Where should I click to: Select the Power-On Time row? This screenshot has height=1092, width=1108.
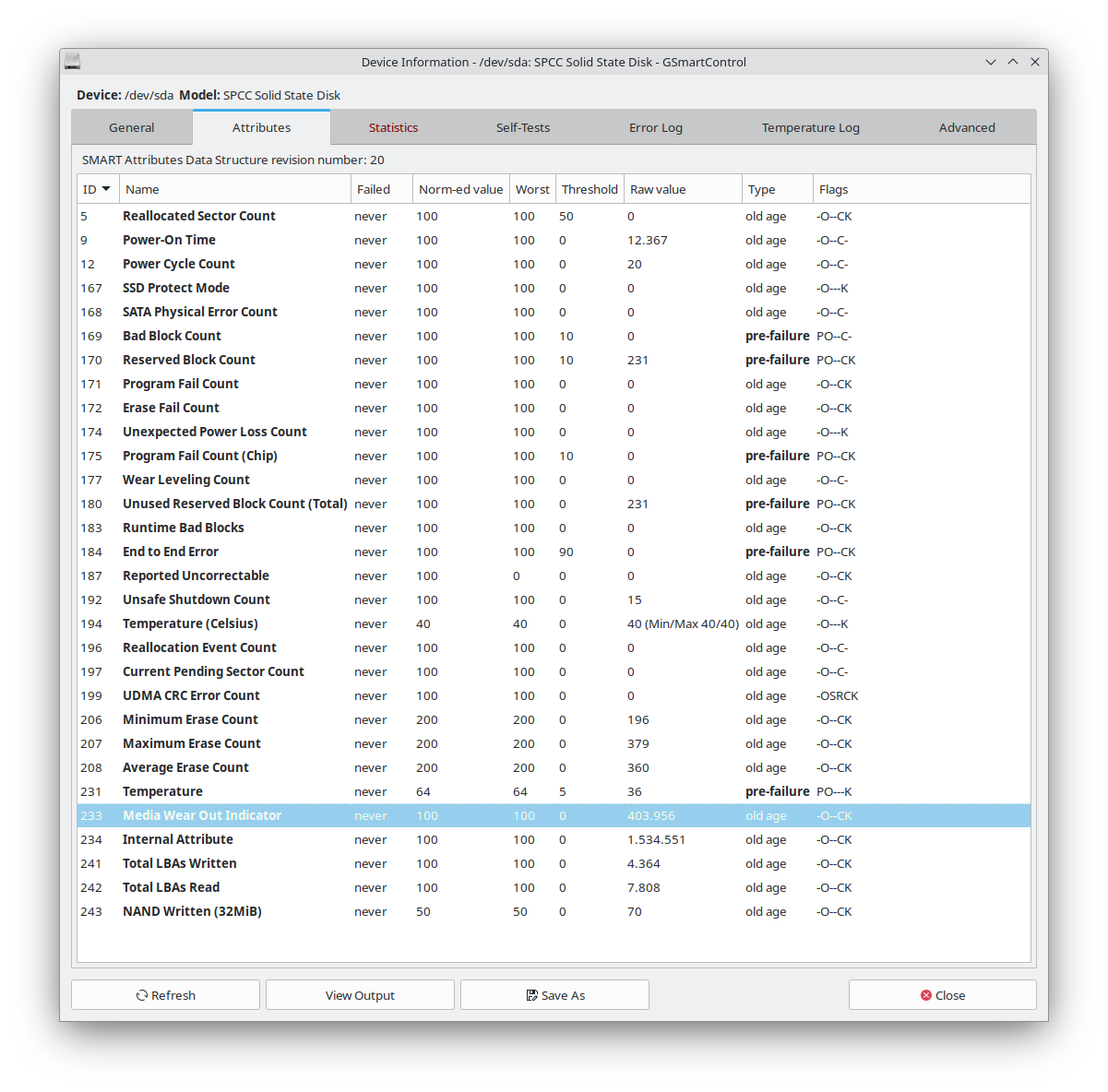[x=554, y=240]
